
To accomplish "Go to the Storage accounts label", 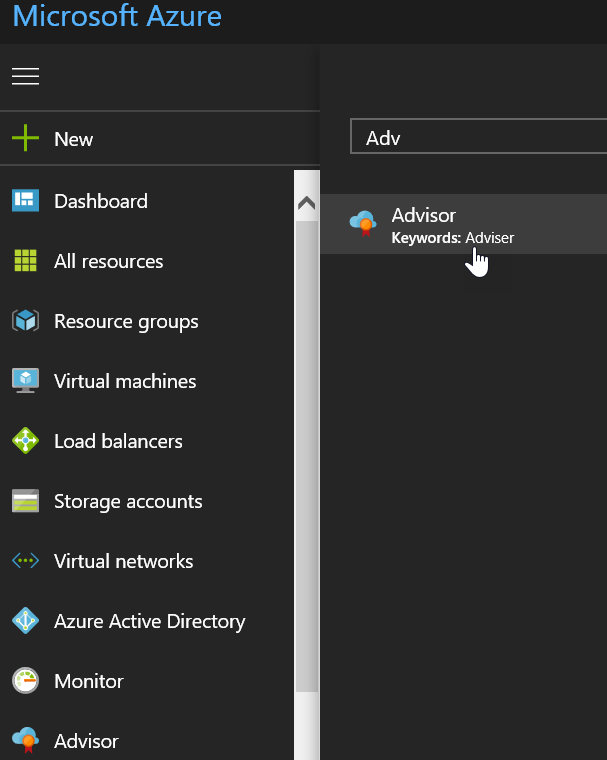I will 128,501.
